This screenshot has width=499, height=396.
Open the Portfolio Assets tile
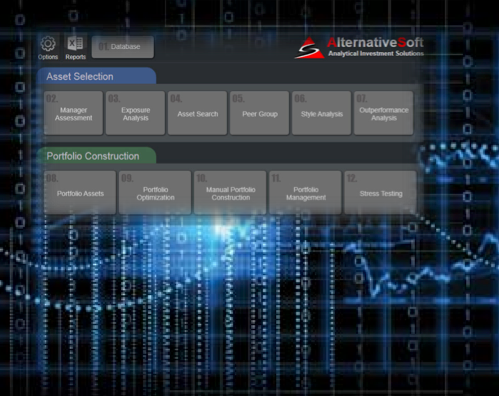click(80, 192)
